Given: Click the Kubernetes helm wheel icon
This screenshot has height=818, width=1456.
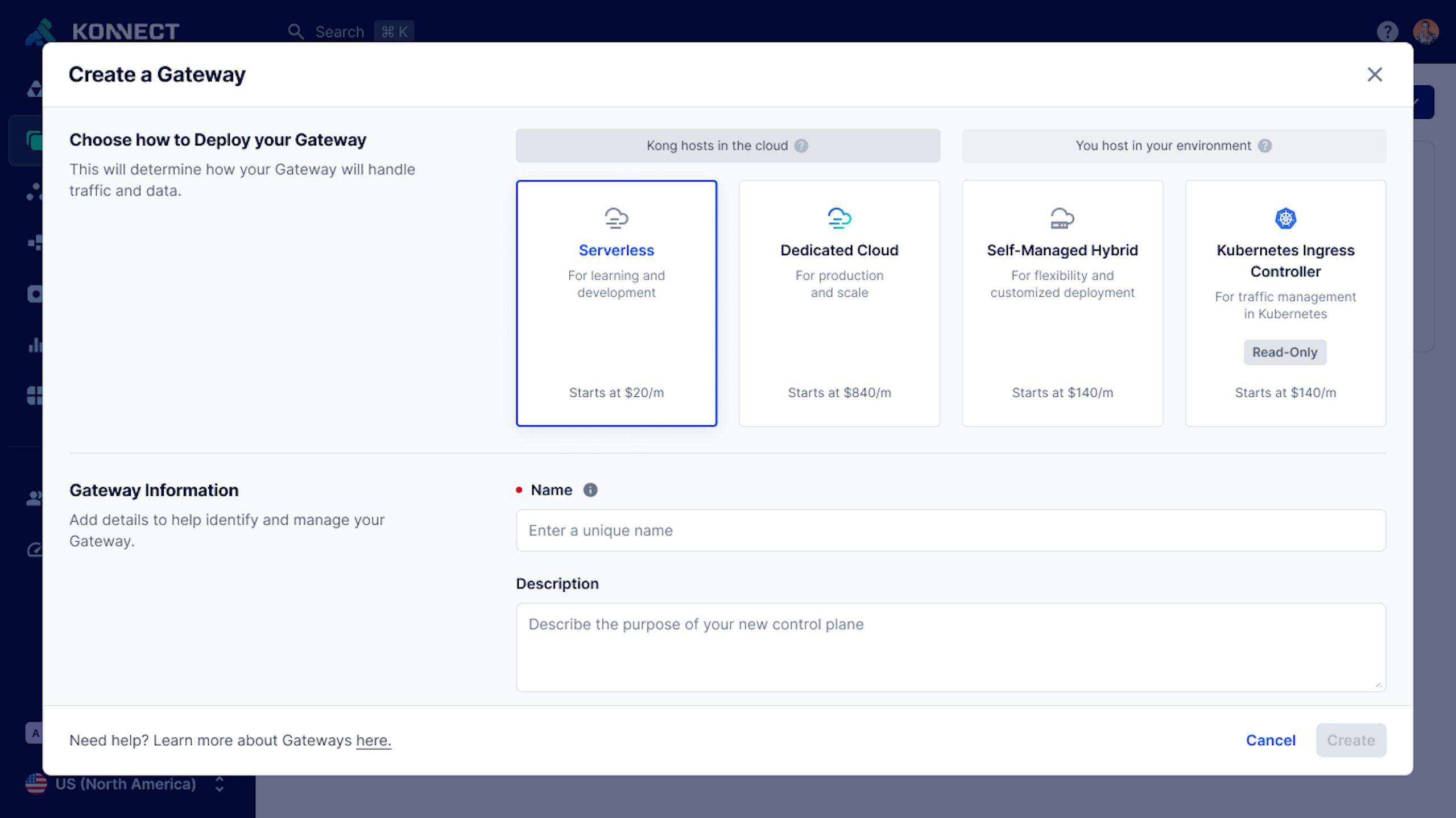Looking at the screenshot, I should coord(1285,218).
